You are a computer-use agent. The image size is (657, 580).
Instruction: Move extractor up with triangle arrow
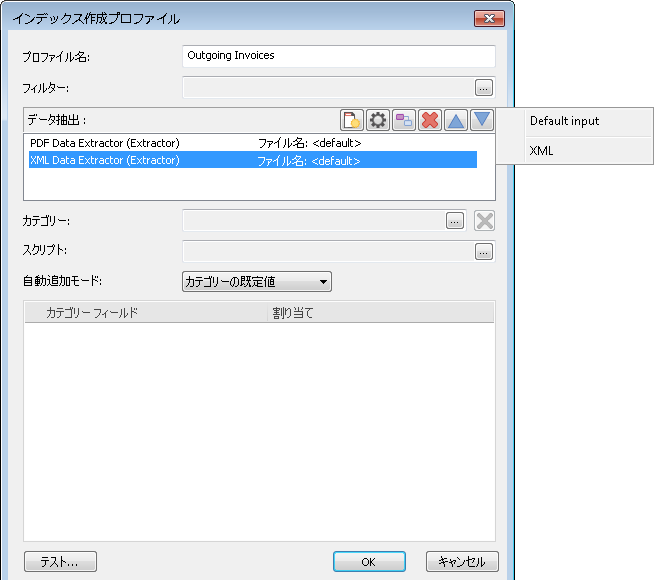(455, 120)
